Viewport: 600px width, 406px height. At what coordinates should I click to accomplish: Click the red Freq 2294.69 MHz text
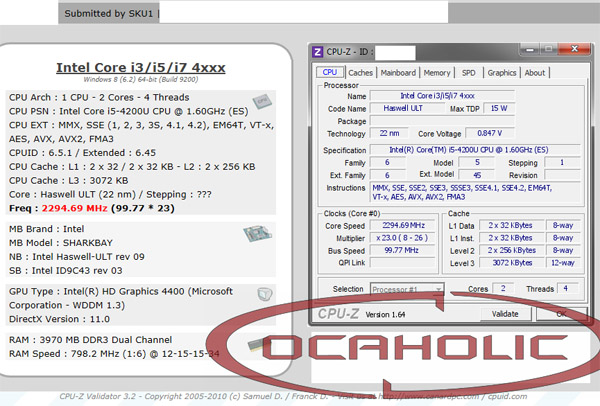pos(75,209)
